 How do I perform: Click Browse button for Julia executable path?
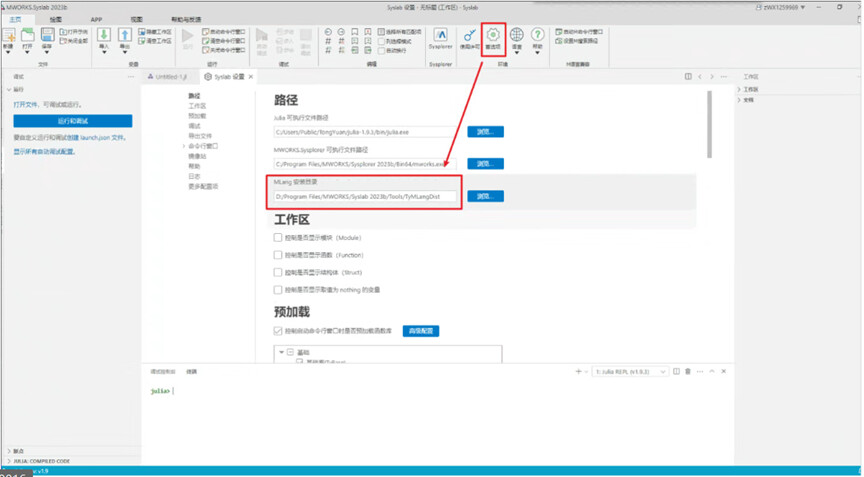pyautogui.click(x=485, y=132)
